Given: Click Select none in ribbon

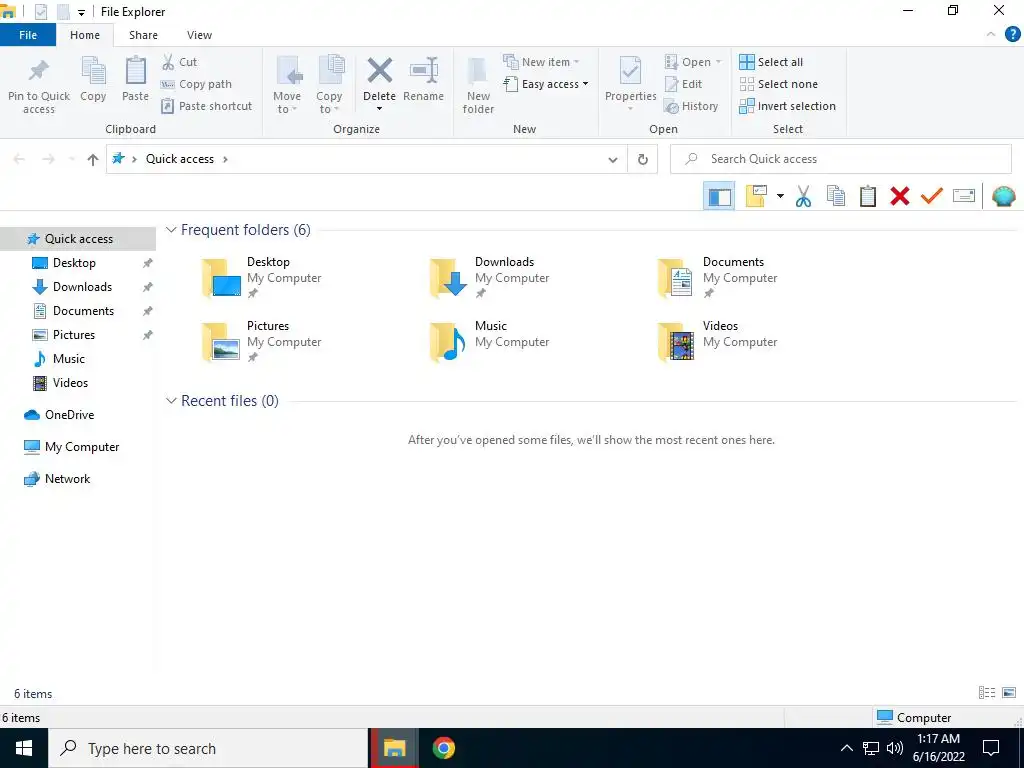Looking at the screenshot, I should coord(778,84).
